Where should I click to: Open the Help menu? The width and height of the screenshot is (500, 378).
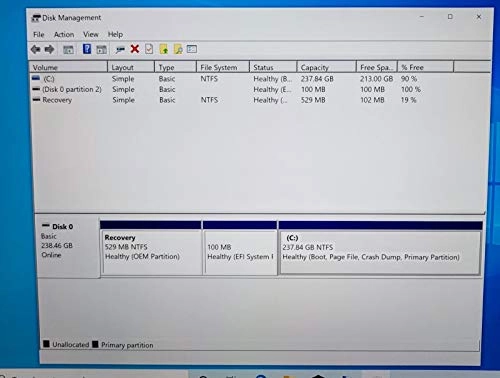tap(115, 34)
